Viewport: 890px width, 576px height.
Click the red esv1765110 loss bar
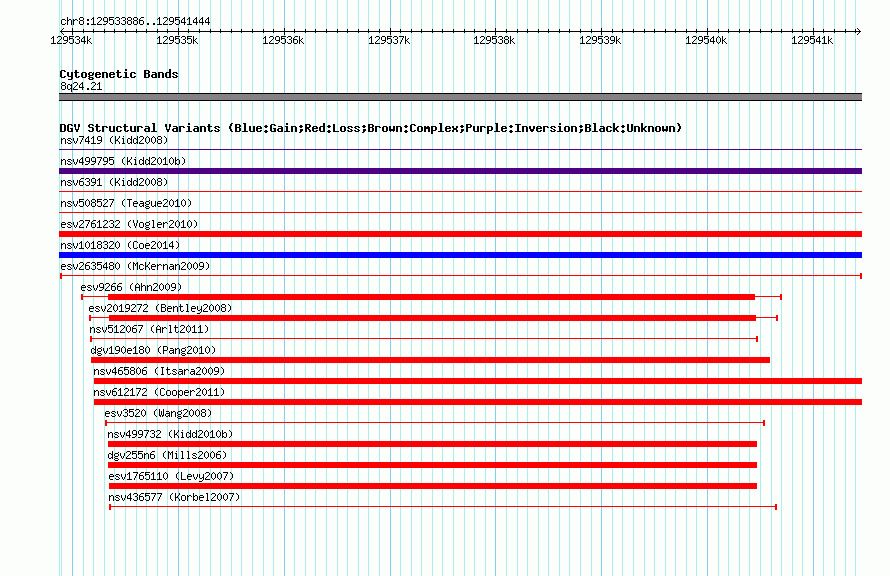(x=433, y=486)
